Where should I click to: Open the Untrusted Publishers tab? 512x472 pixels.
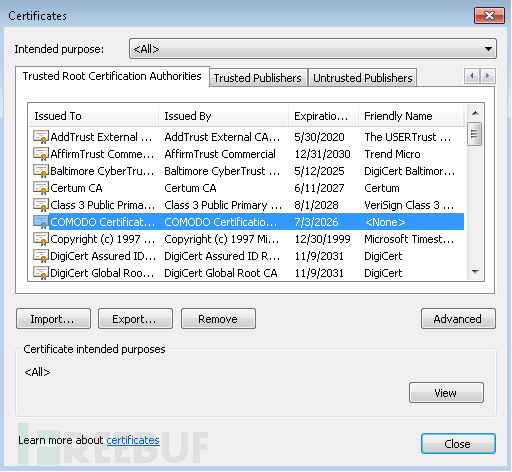pos(363,78)
